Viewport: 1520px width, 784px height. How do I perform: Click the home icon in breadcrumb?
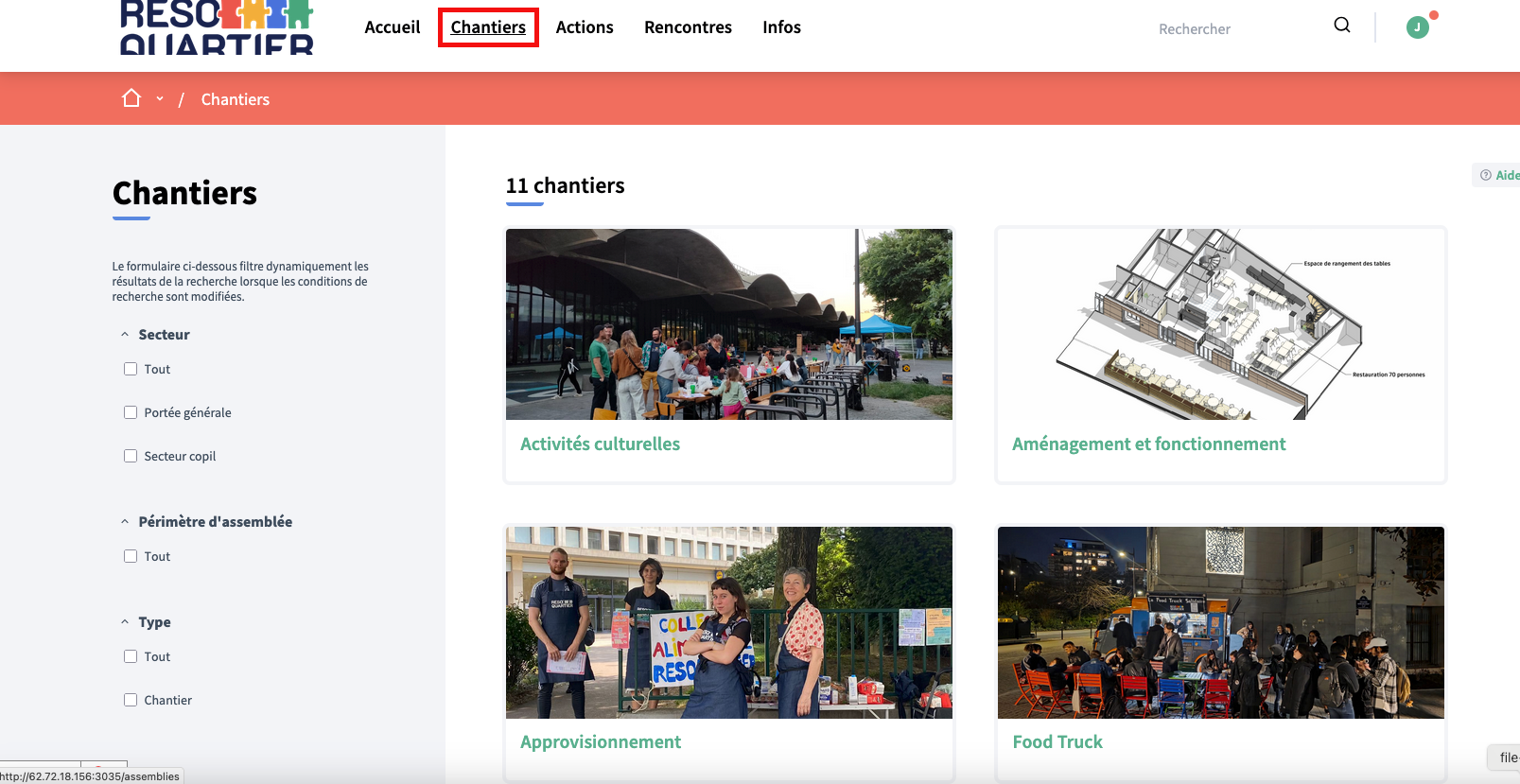(x=131, y=98)
